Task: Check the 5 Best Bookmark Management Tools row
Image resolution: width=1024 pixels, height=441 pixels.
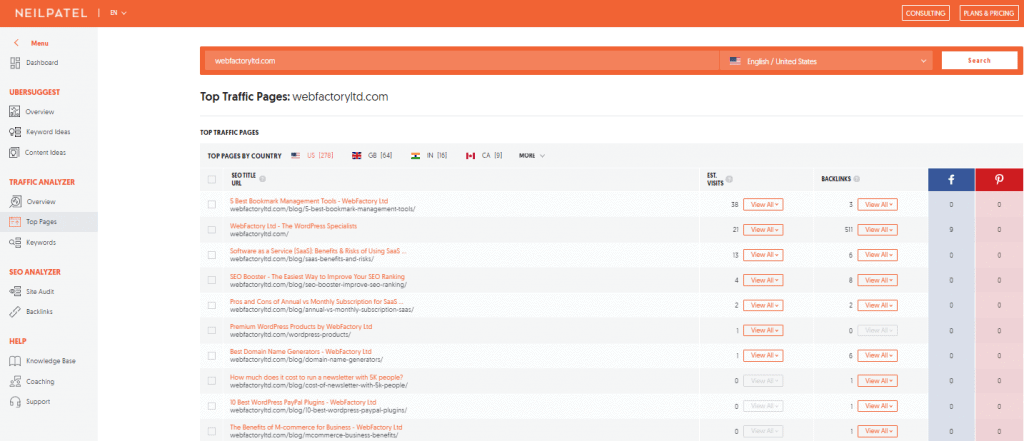Action: pos(212,204)
